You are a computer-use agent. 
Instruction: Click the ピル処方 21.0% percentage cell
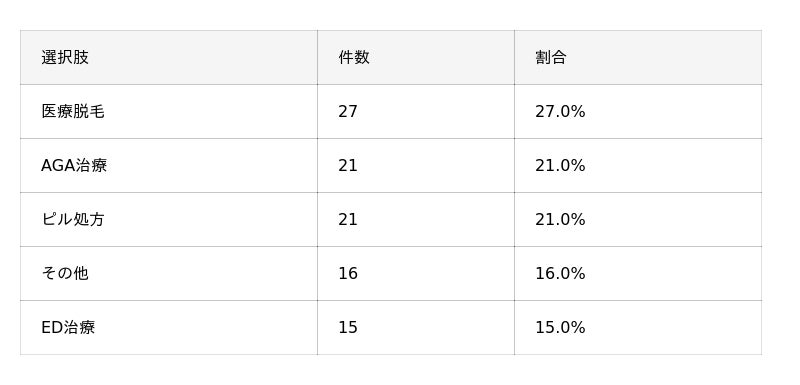638,219
